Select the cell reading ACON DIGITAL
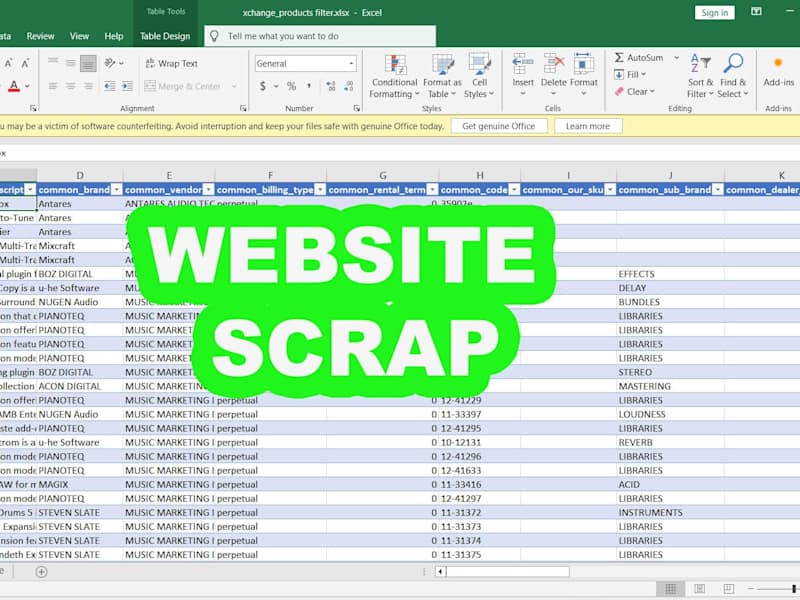This screenshot has width=800, height=600. click(80, 386)
